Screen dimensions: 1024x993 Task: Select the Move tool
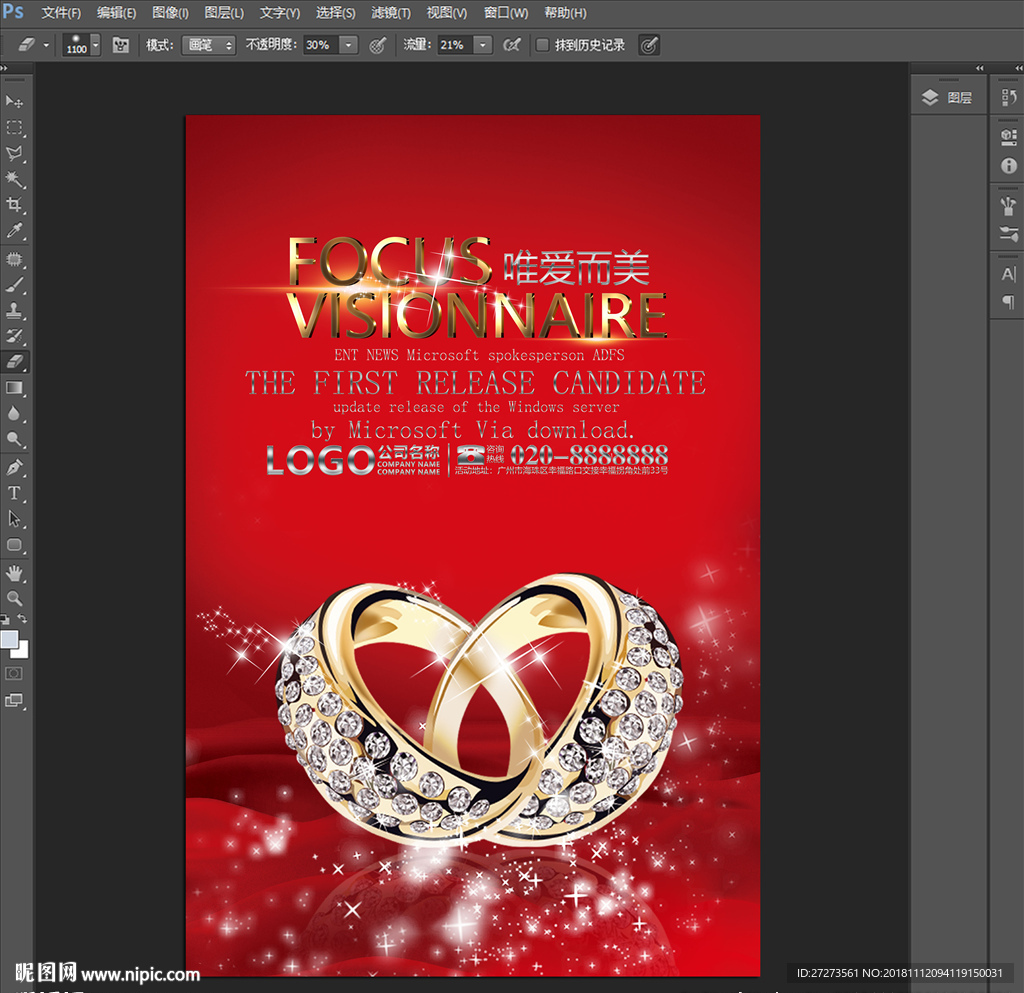point(15,102)
